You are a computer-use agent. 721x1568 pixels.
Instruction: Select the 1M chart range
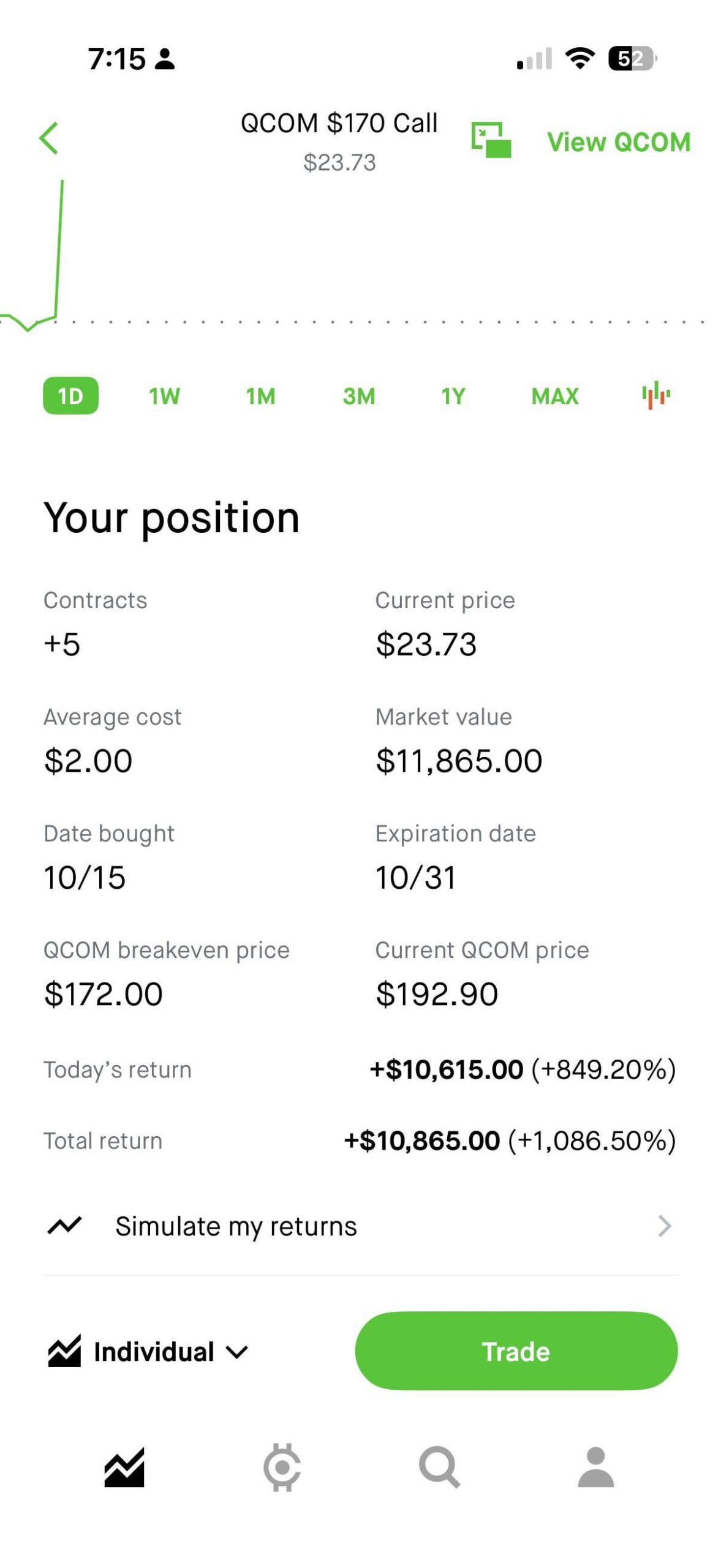point(260,396)
